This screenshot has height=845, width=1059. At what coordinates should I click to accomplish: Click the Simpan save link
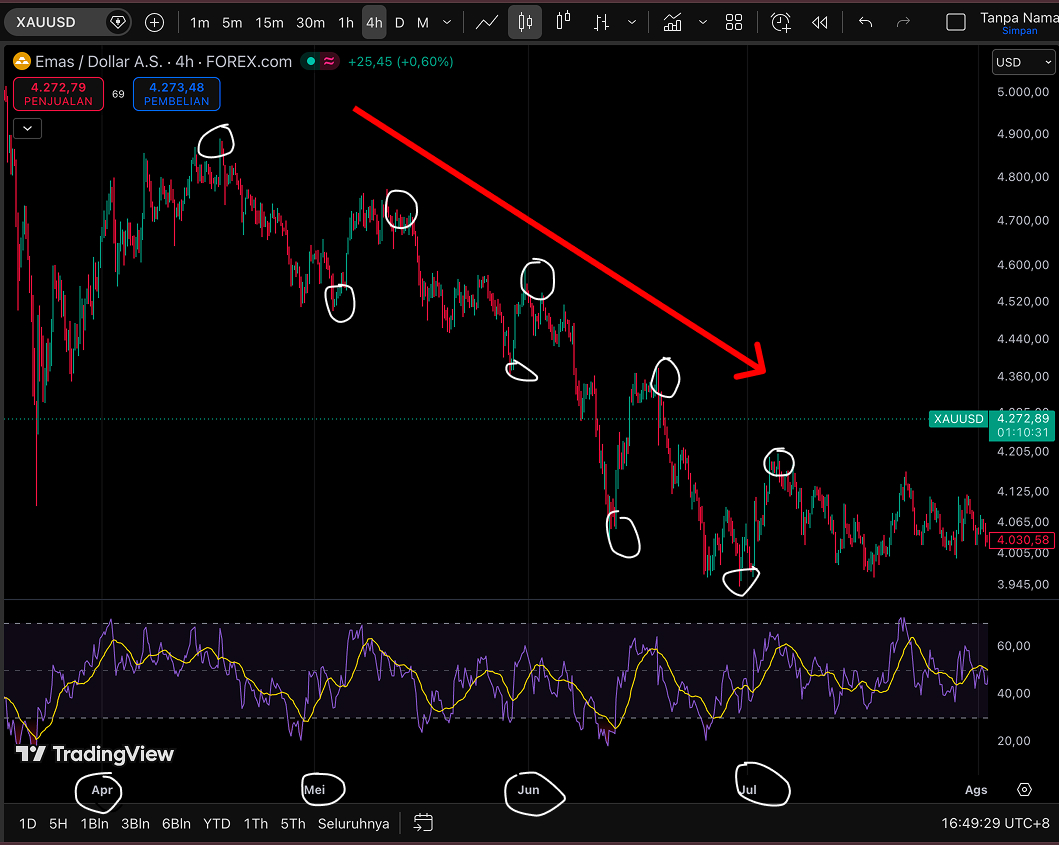tap(1019, 31)
